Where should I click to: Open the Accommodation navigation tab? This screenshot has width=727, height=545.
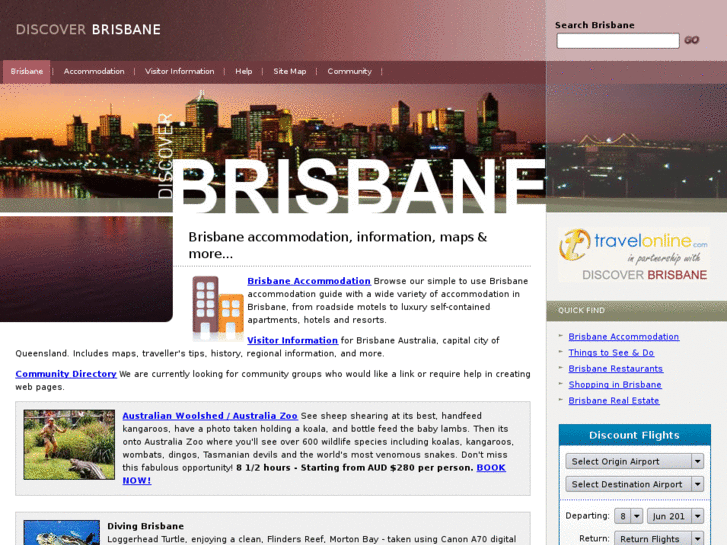[94, 71]
